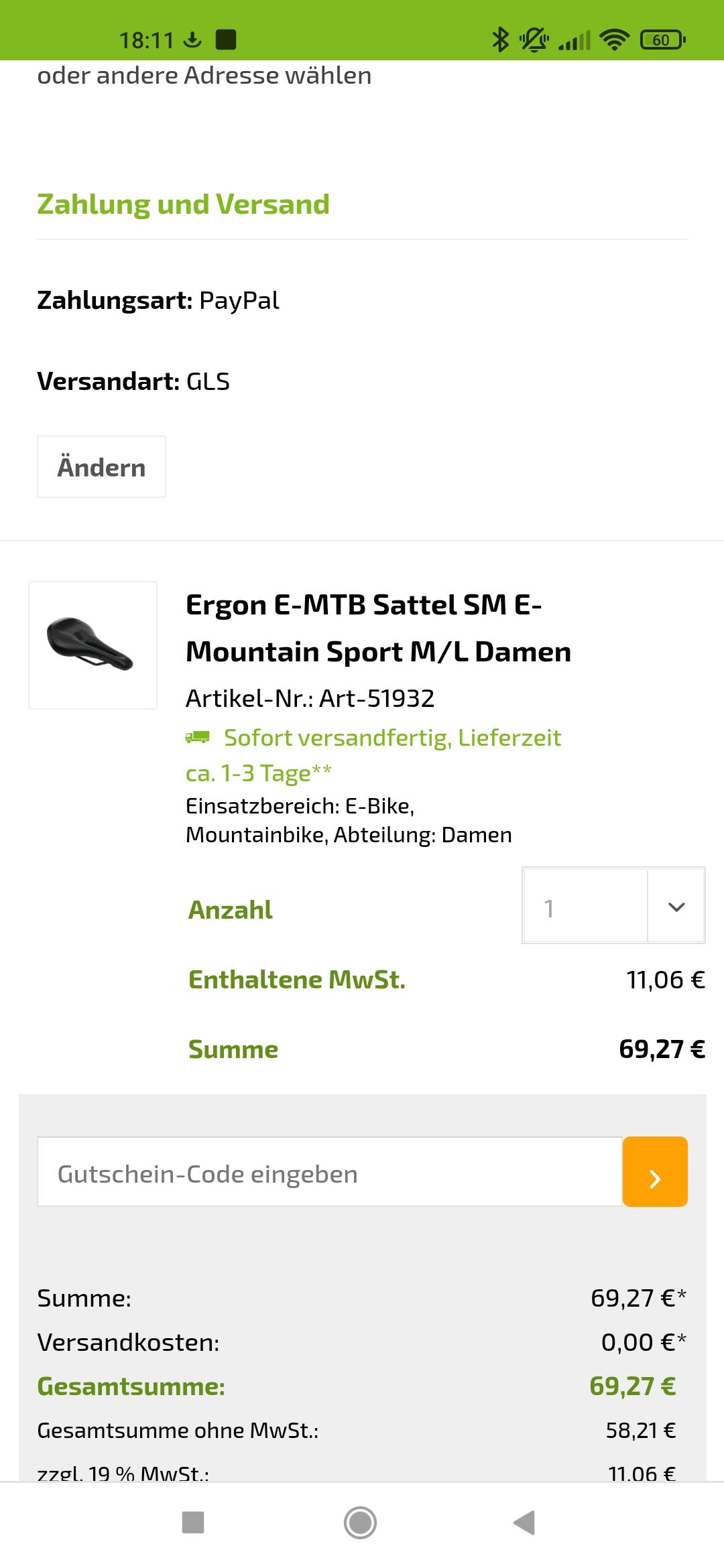Focus the Gutschein-Code eingeben field
Viewport: 724px width, 1568px height.
(x=329, y=1171)
